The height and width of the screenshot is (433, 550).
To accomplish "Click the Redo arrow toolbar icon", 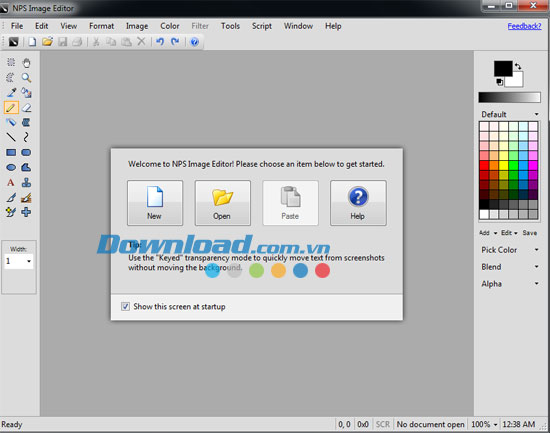I will (x=175, y=42).
